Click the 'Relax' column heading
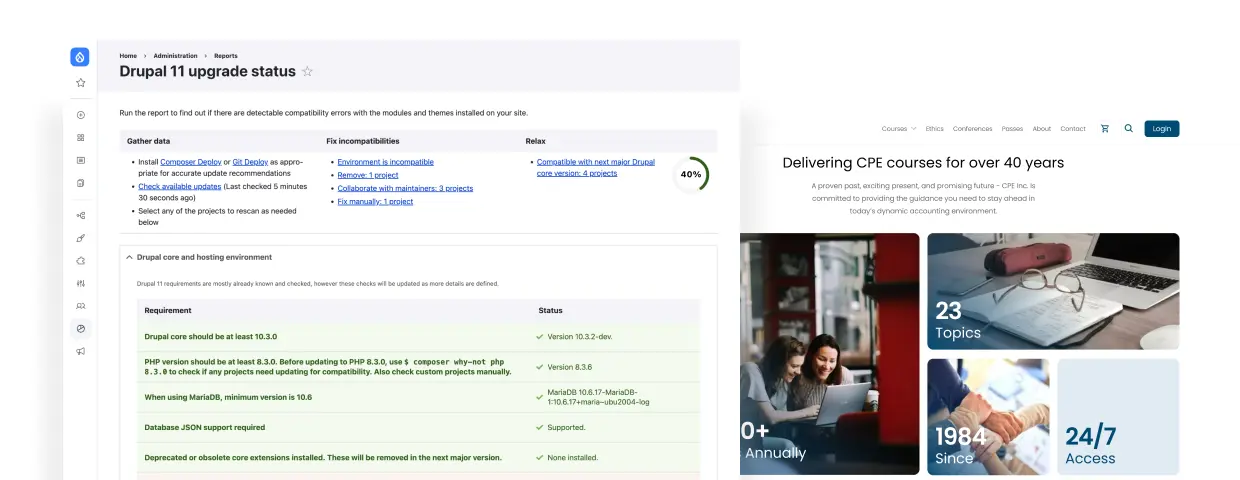Screen dimensions: 1240x480 [536, 141]
